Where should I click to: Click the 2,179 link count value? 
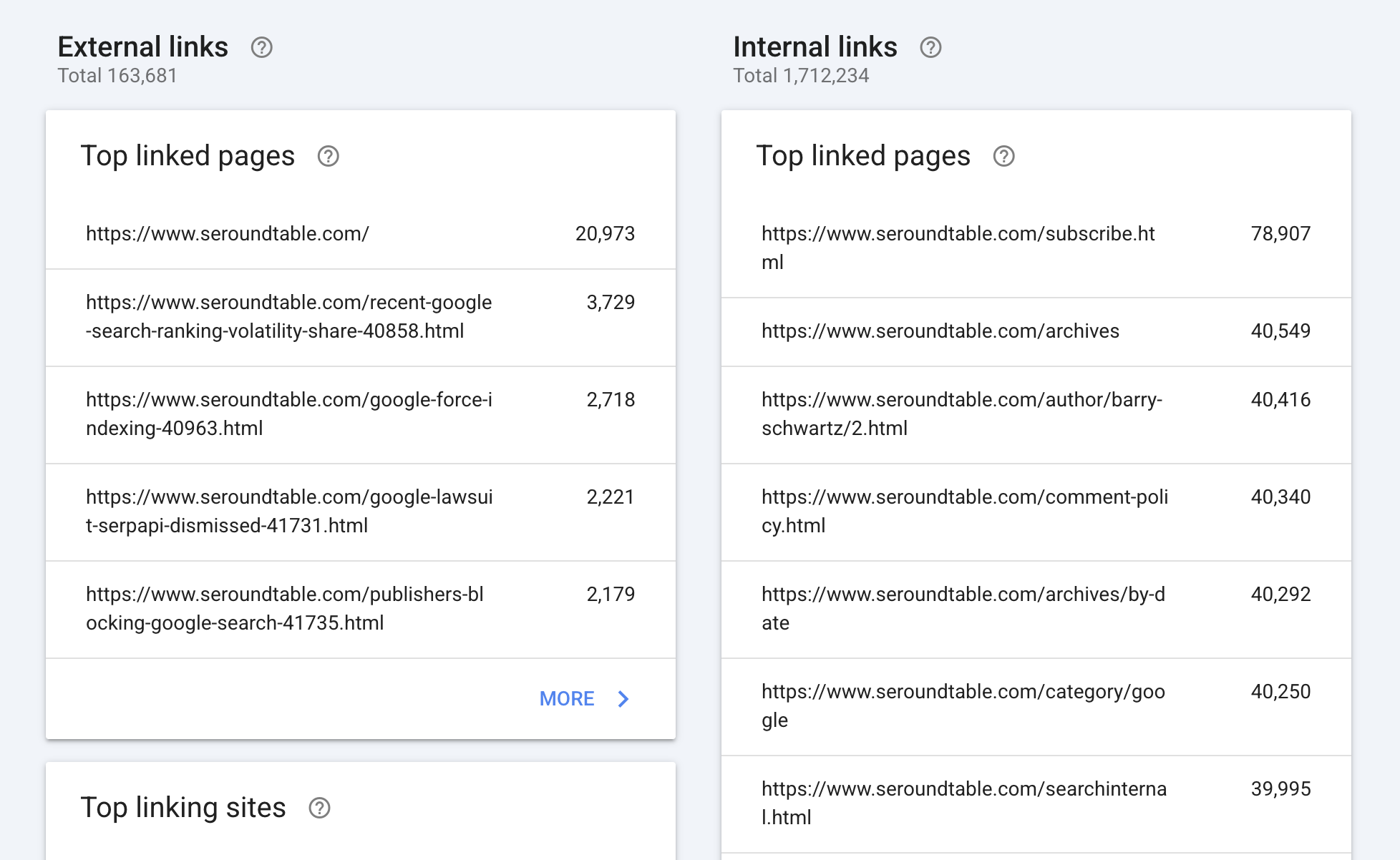point(611,595)
